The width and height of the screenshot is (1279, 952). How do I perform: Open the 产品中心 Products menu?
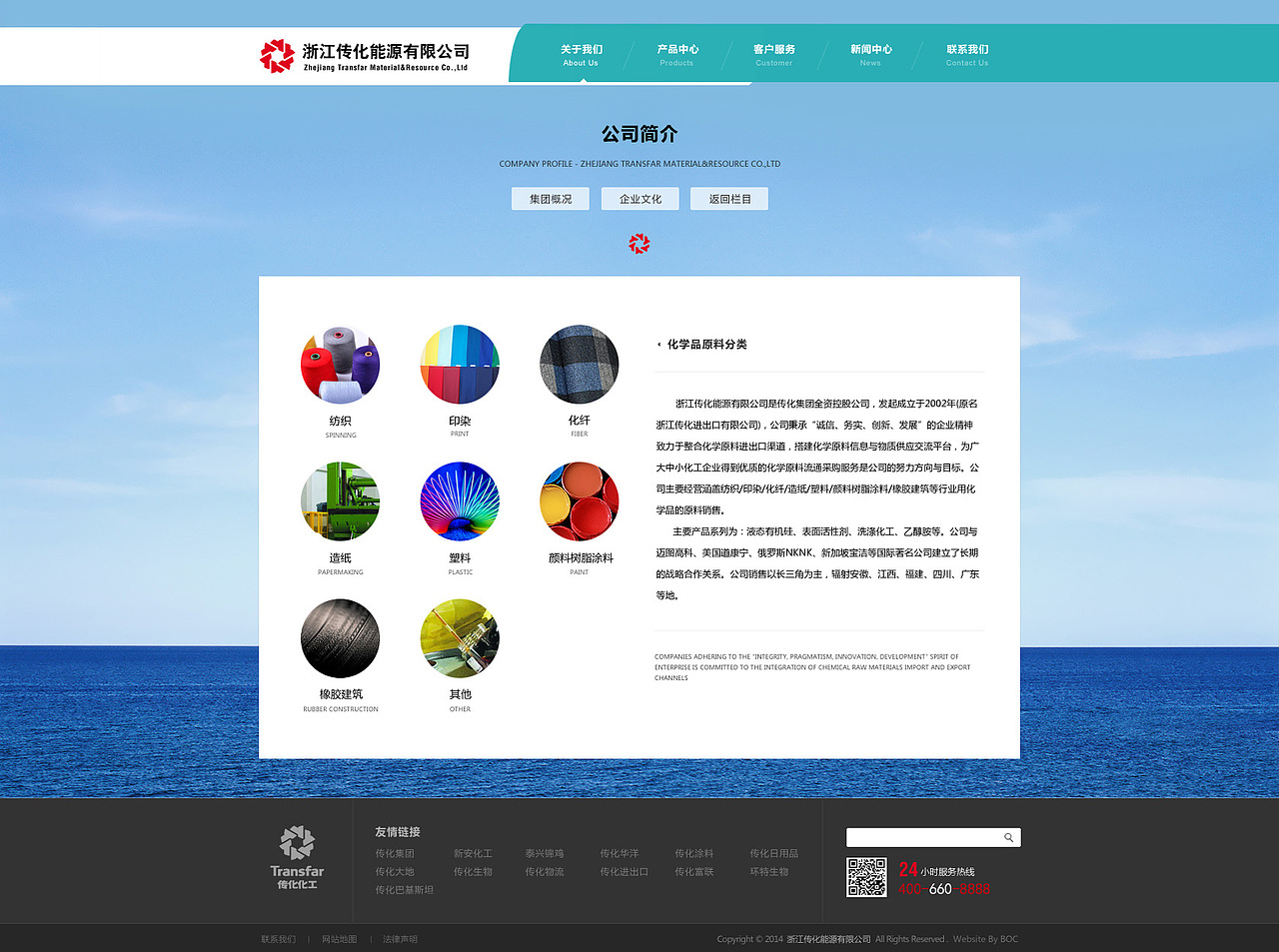677,55
